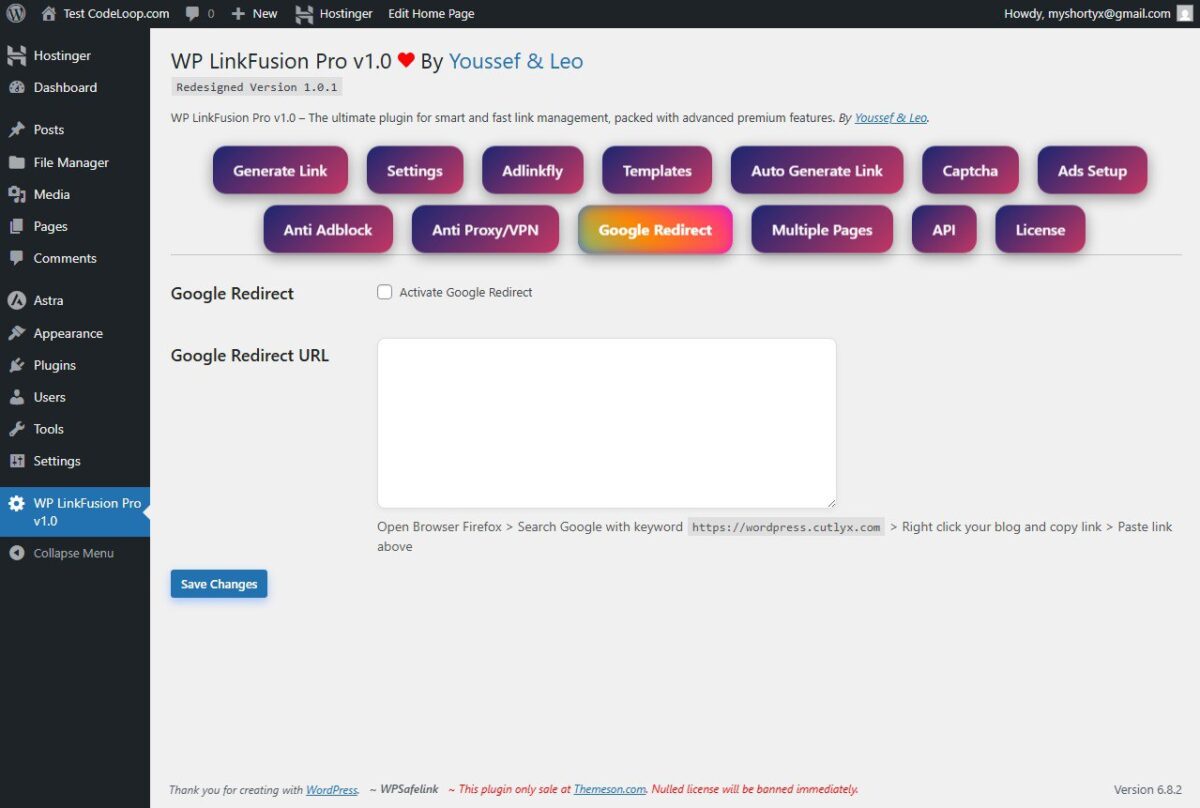1200x808 pixels.
Task: Switch to the Captcha tab
Action: (970, 170)
